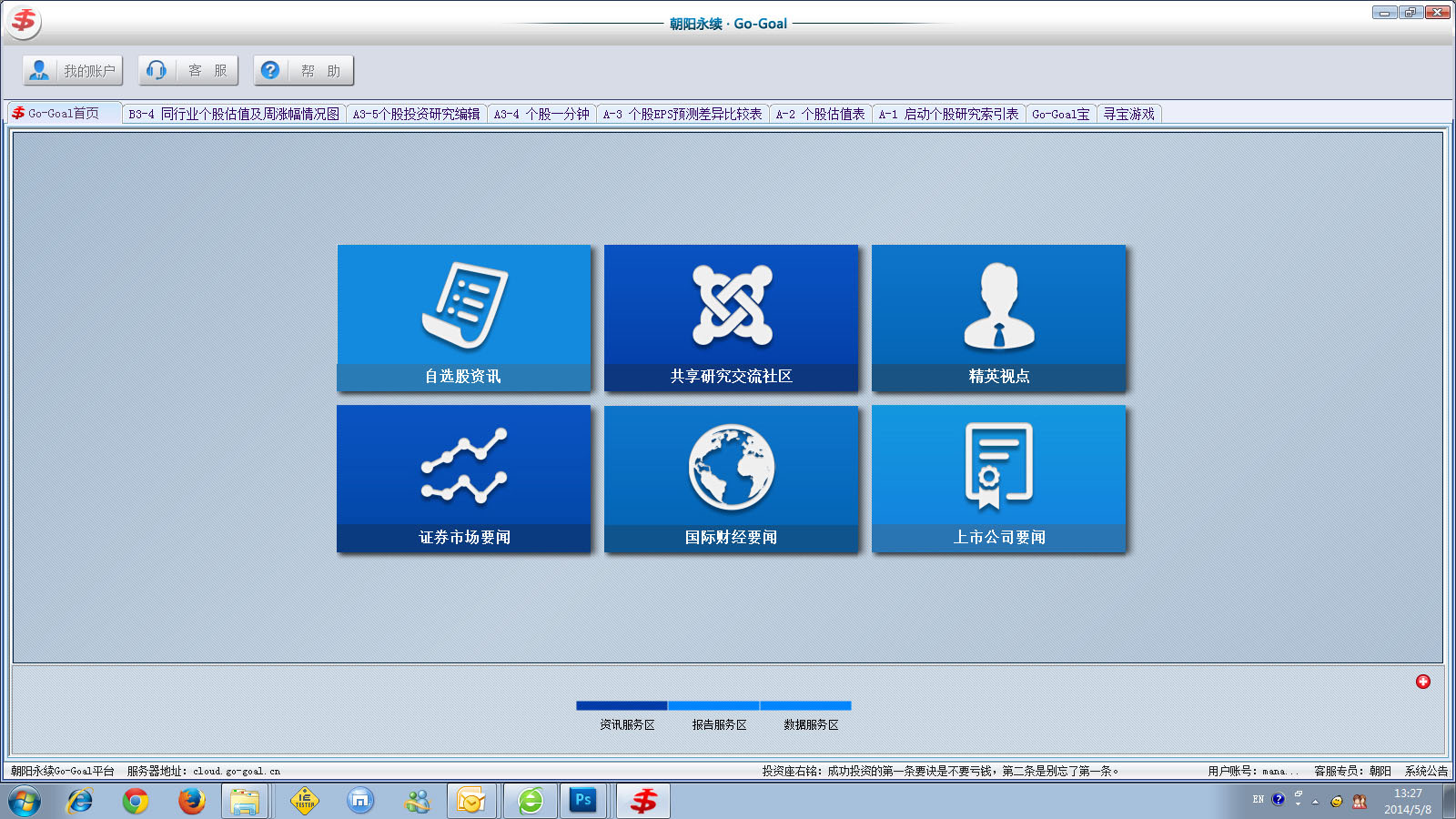This screenshot has width=1456, height=819.
Task: Open Windows Explorer from taskbar
Action: [x=244, y=801]
